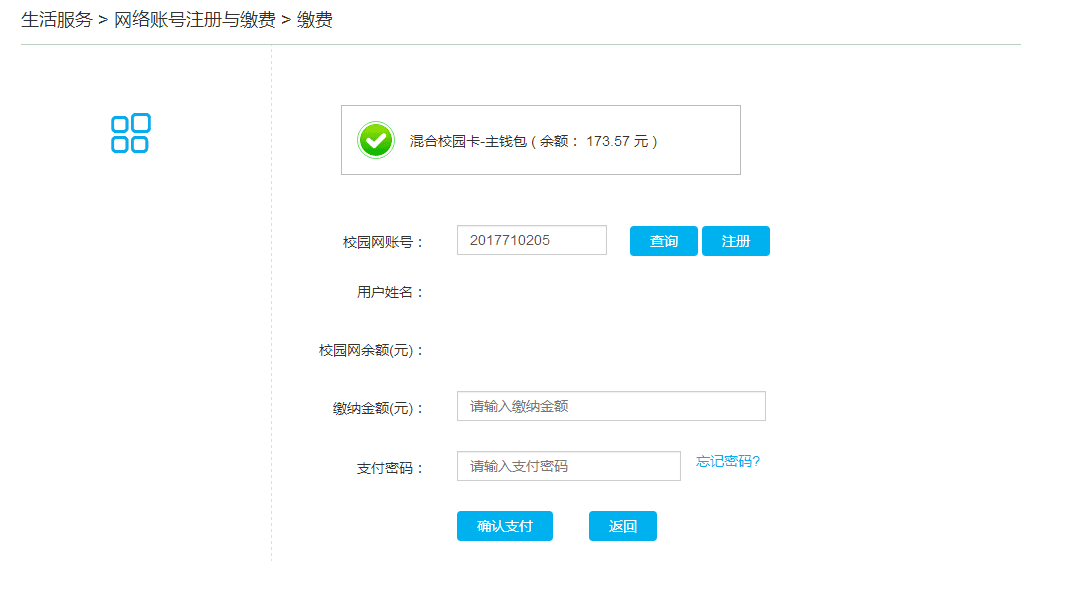This screenshot has width=1085, height=590.
Task: Click the 缴纳金额(元) label
Action: pos(379,408)
